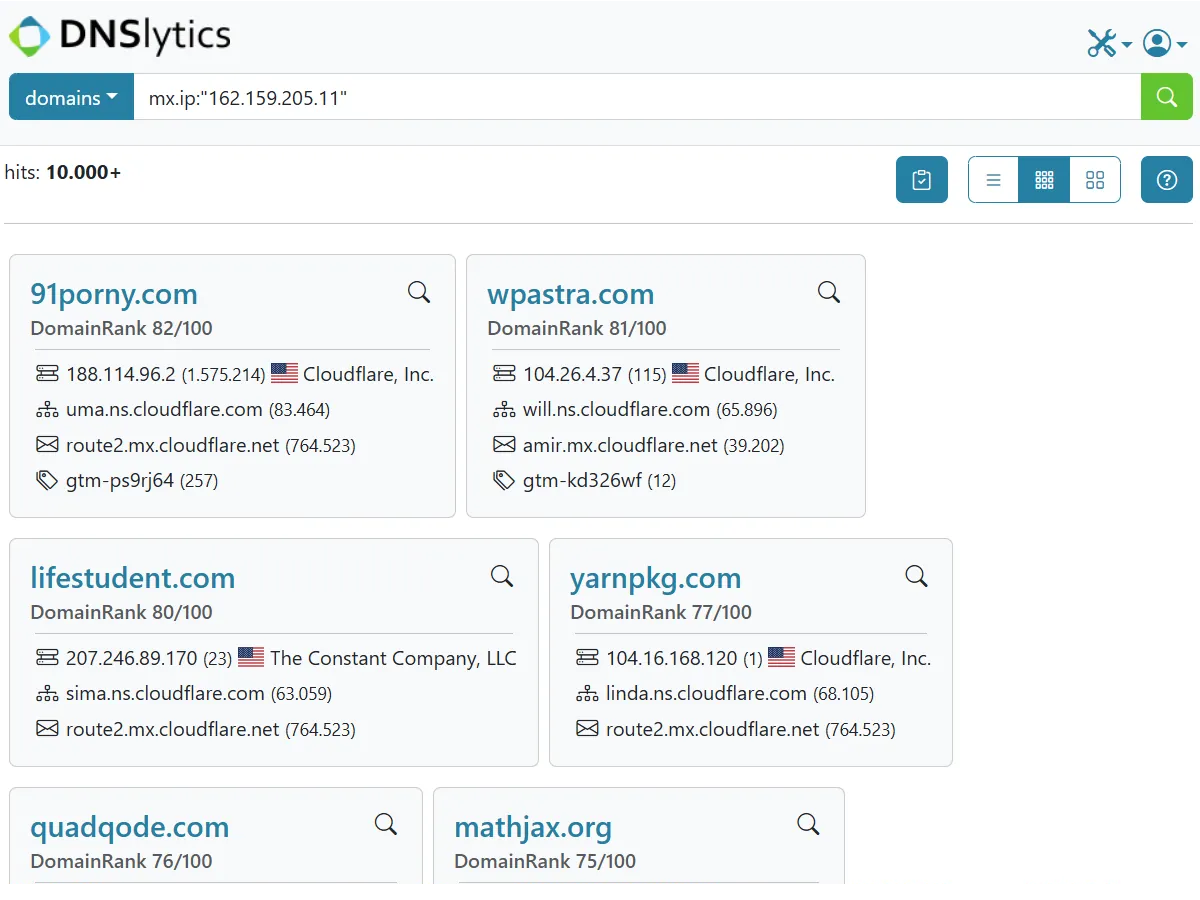Image resolution: width=1200 pixels, height=900 pixels.
Task: Click The Constant Company, LLC text
Action: coord(393,658)
